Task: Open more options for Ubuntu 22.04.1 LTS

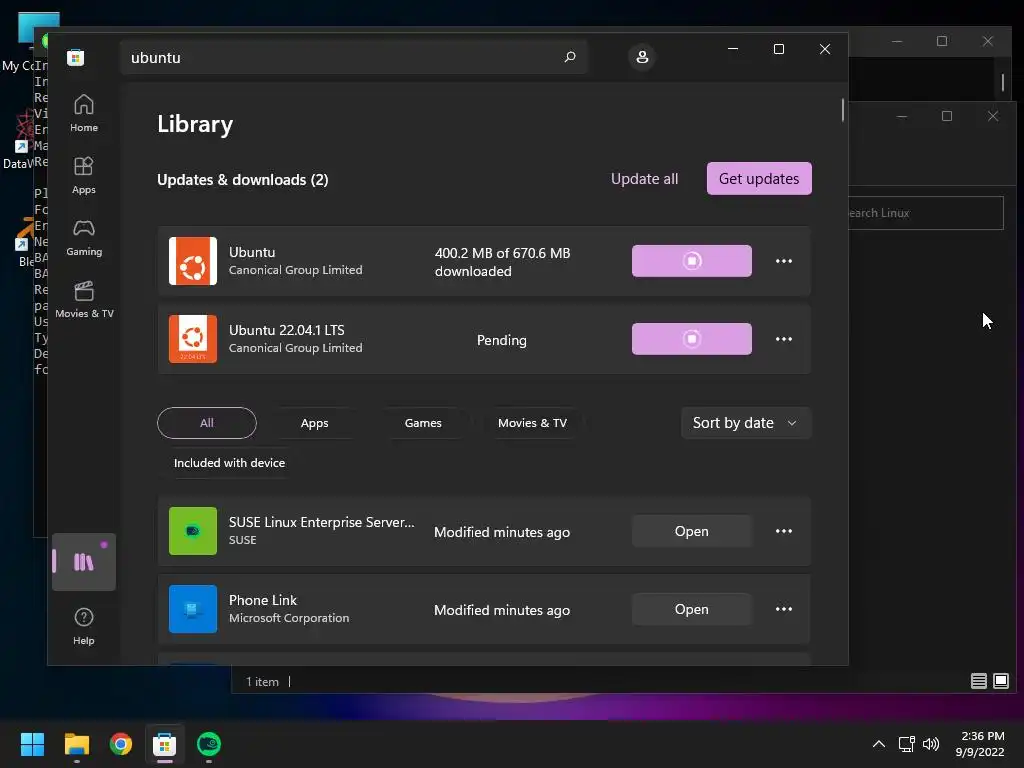Action: 784,339
